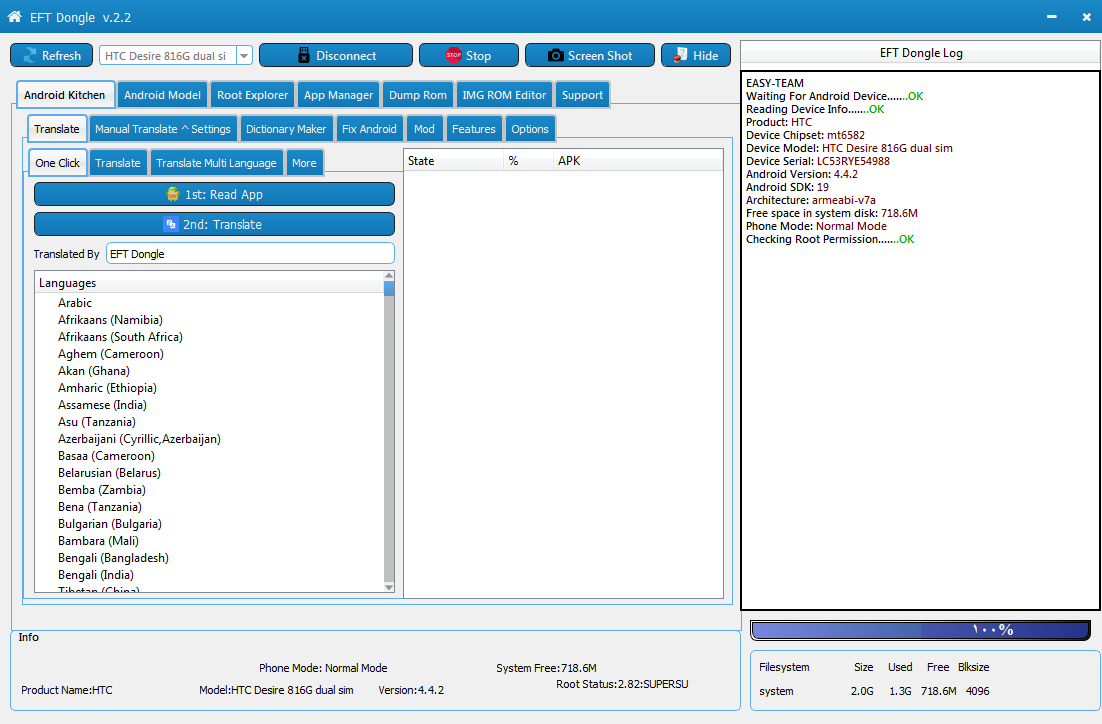Click the Languages column header
The width and height of the screenshot is (1102, 724).
(x=209, y=283)
